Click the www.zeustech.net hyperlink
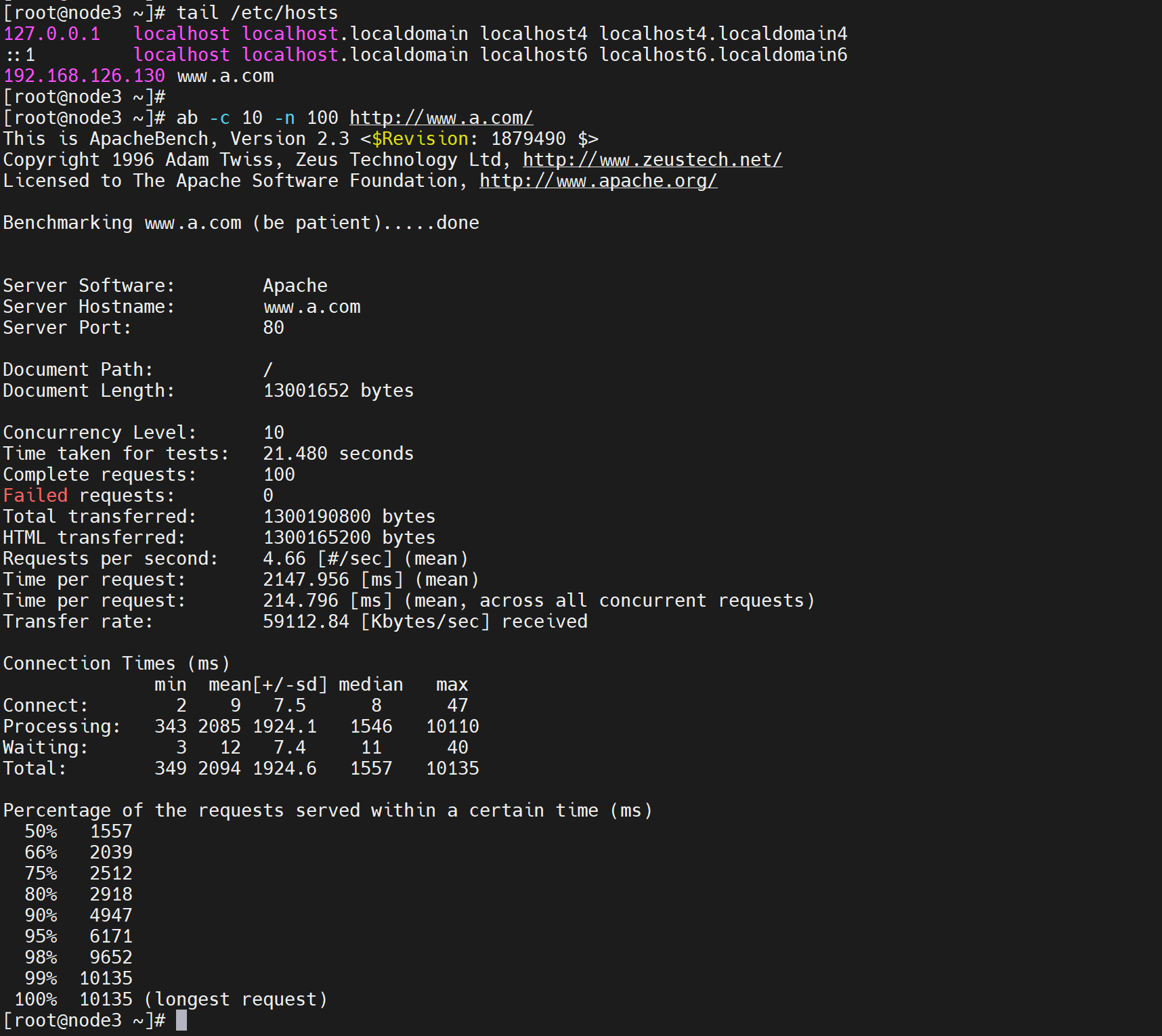Viewport: 1162px width, 1036px height. [x=652, y=160]
